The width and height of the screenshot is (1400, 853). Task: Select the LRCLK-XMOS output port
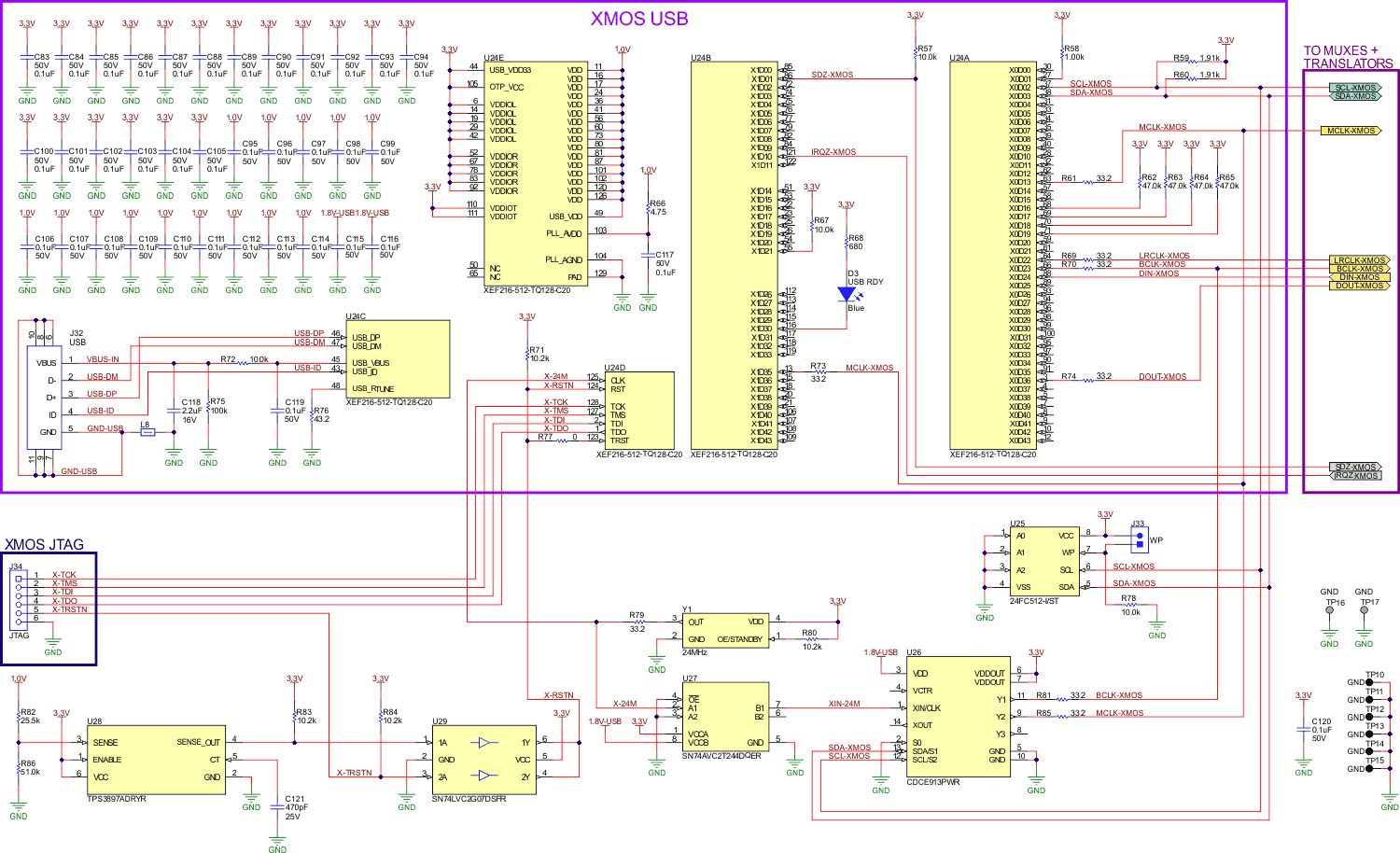pyautogui.click(x=1359, y=260)
